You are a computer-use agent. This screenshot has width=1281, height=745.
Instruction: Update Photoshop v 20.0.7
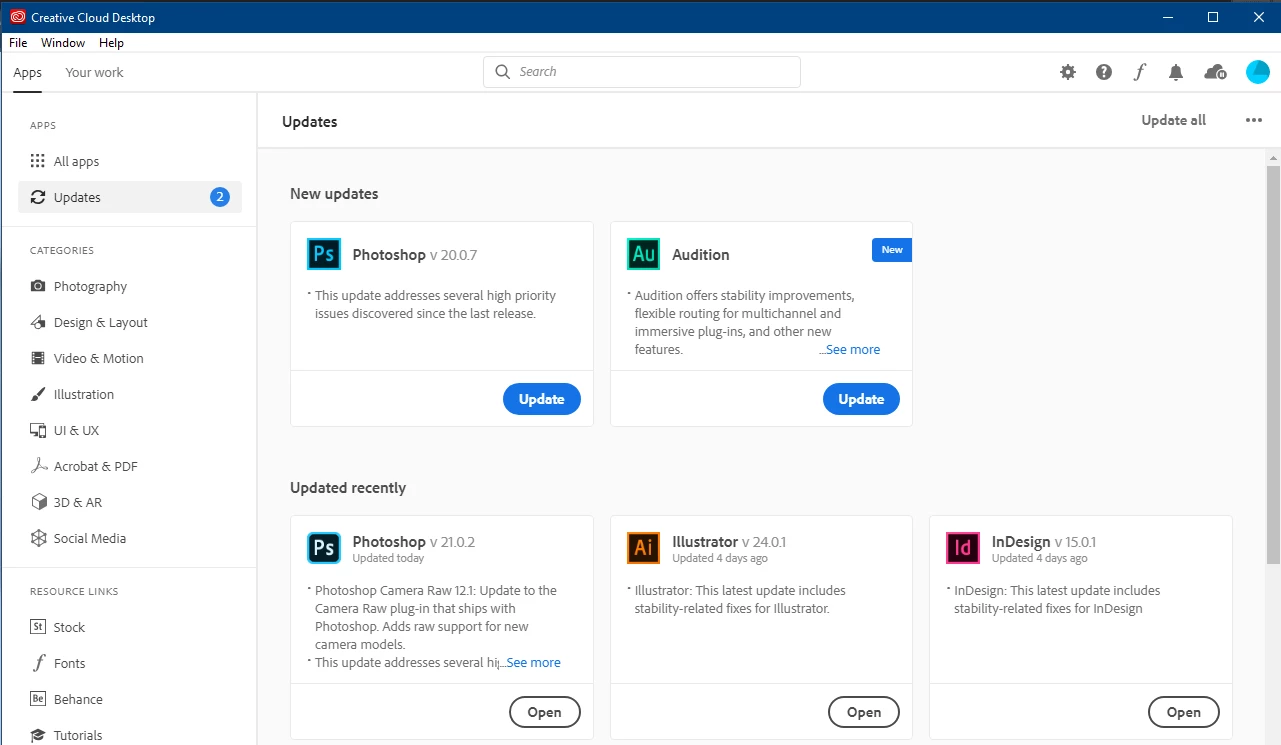(542, 399)
